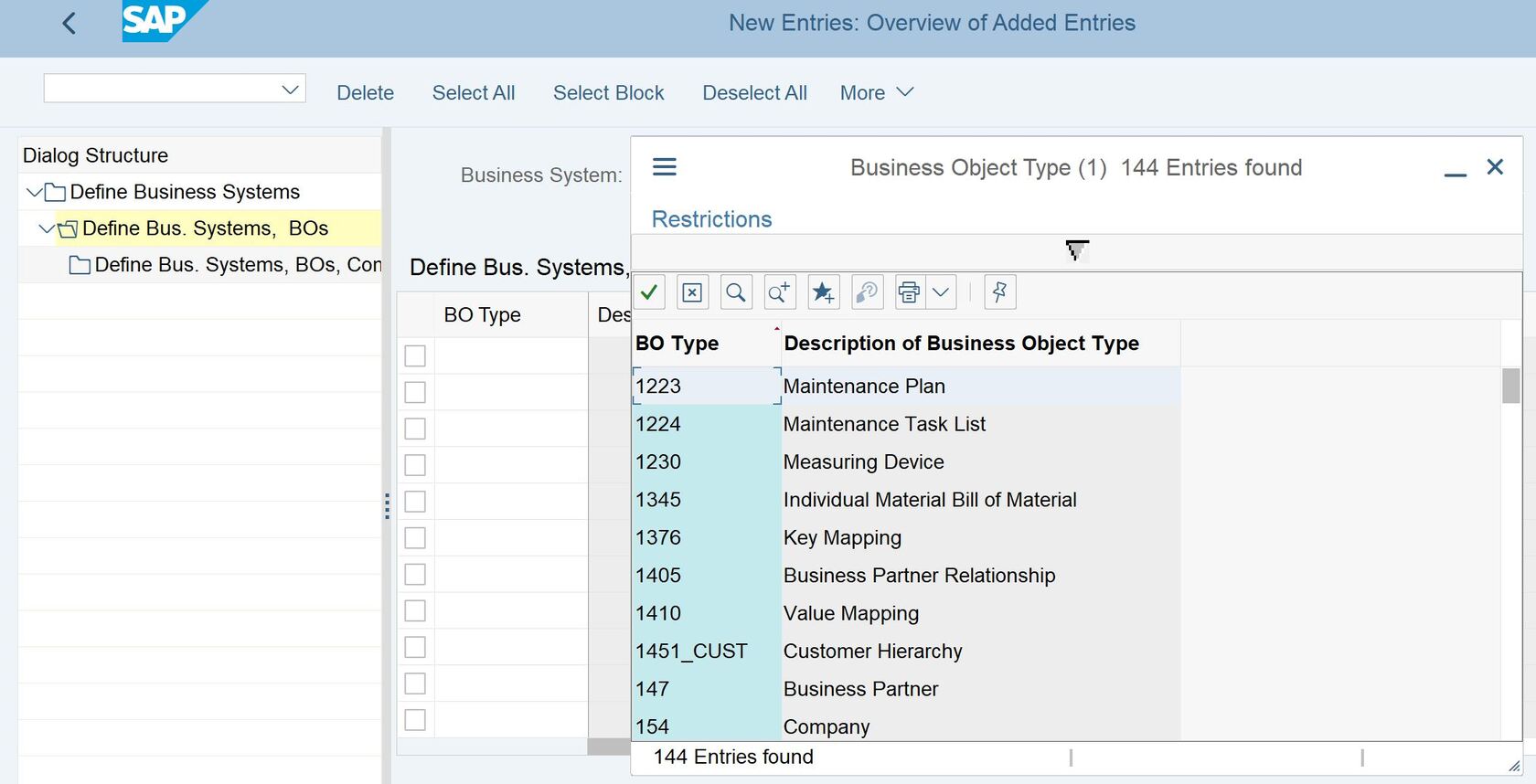Screen dimensions: 1536x784
Task: Cancel the value help using the X-box icon
Action: (x=692, y=292)
